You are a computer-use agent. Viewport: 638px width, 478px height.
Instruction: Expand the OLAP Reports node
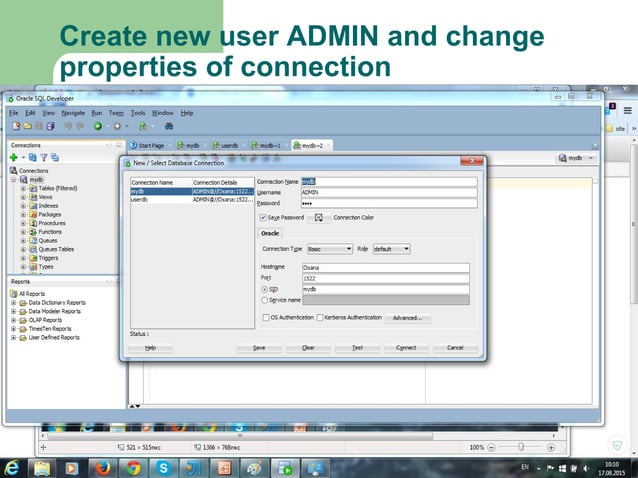click(13, 320)
